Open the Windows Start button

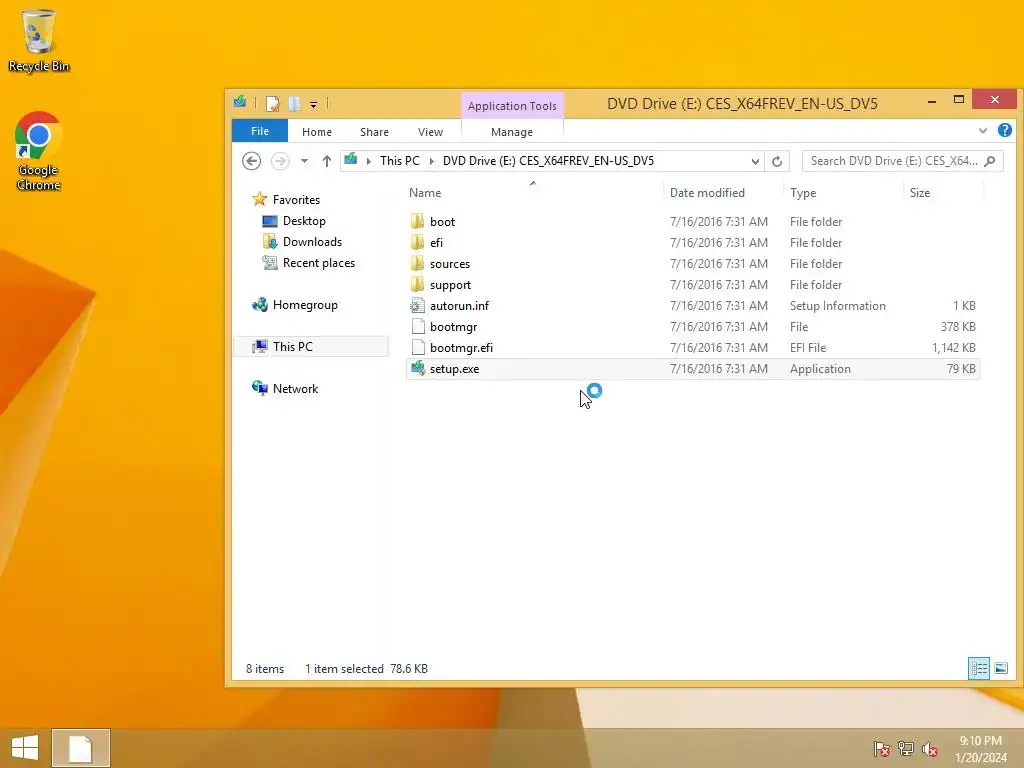point(25,748)
